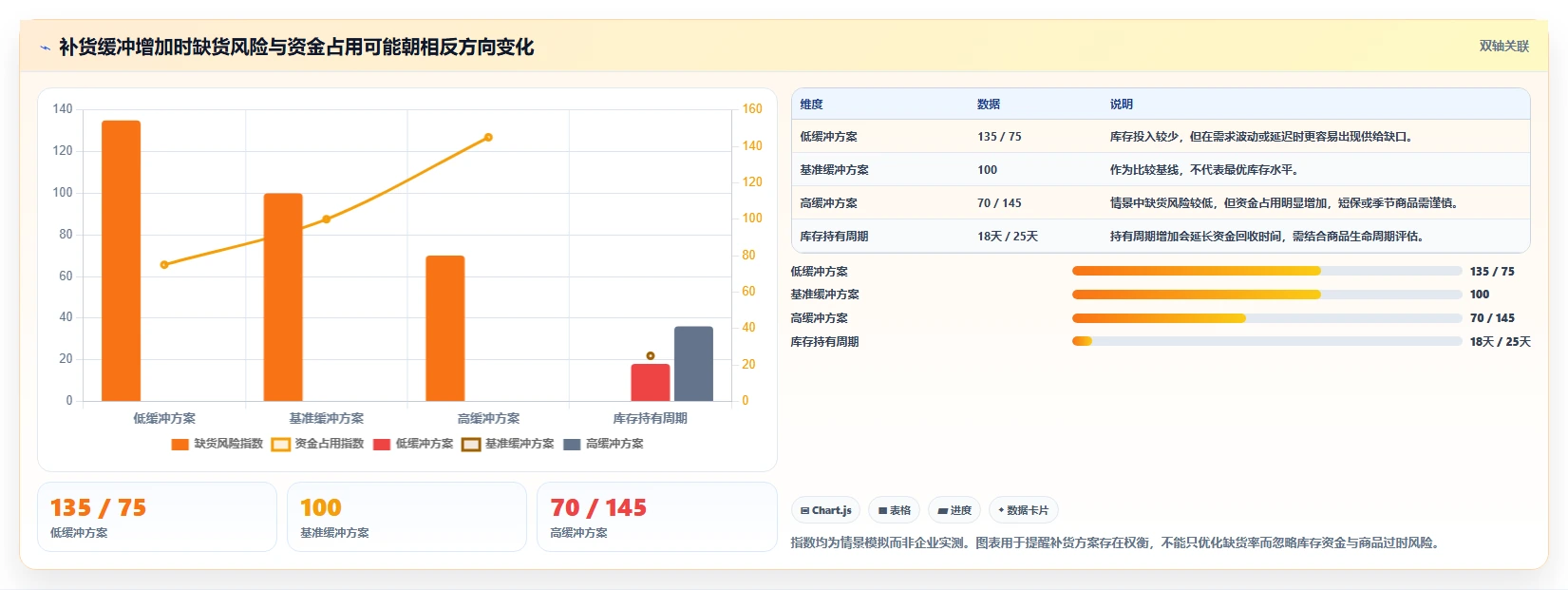Open the 135 / 75 低缓冲方案 stat card

(x=157, y=517)
